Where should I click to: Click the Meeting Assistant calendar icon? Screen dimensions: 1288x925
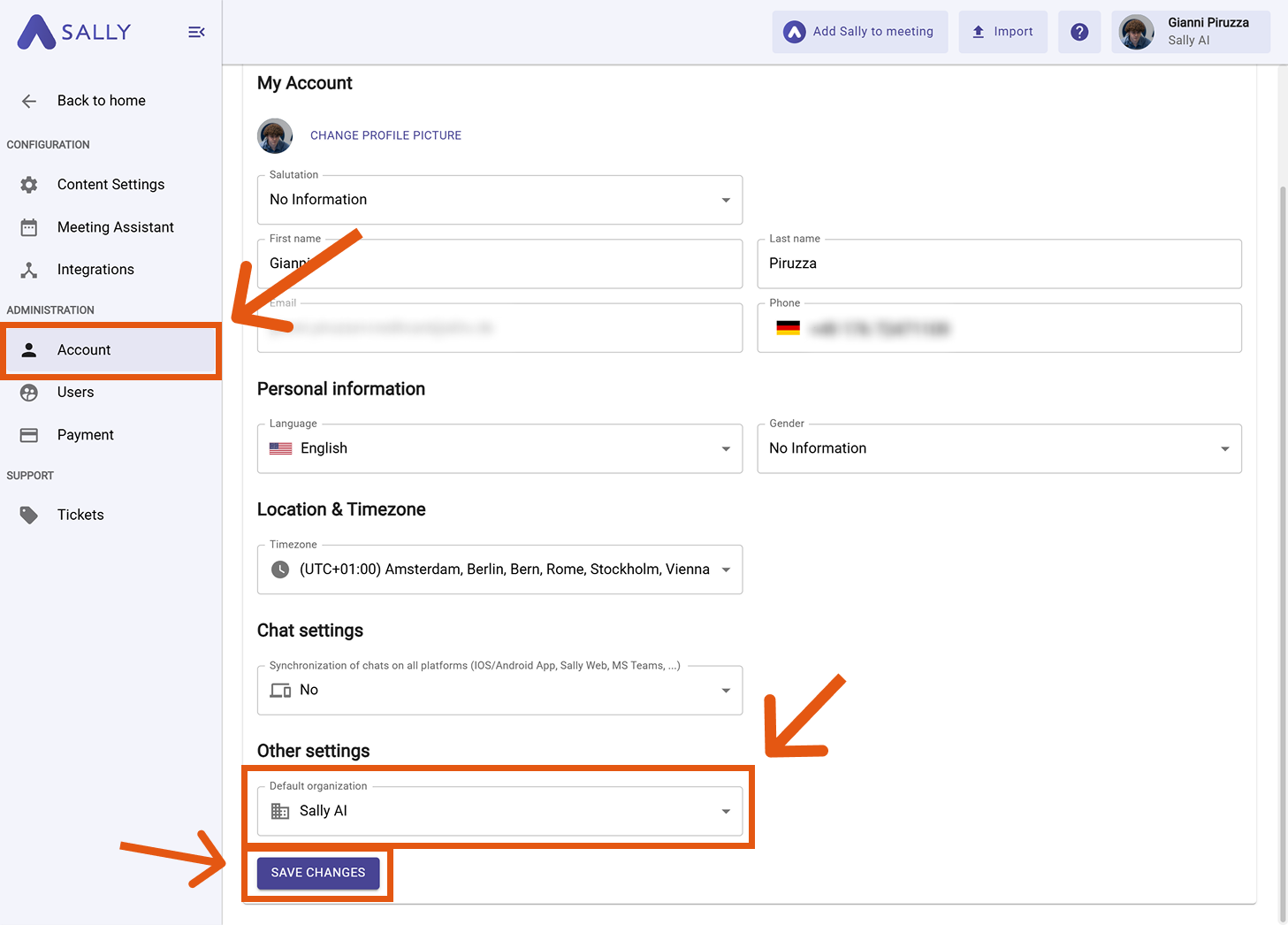click(29, 227)
